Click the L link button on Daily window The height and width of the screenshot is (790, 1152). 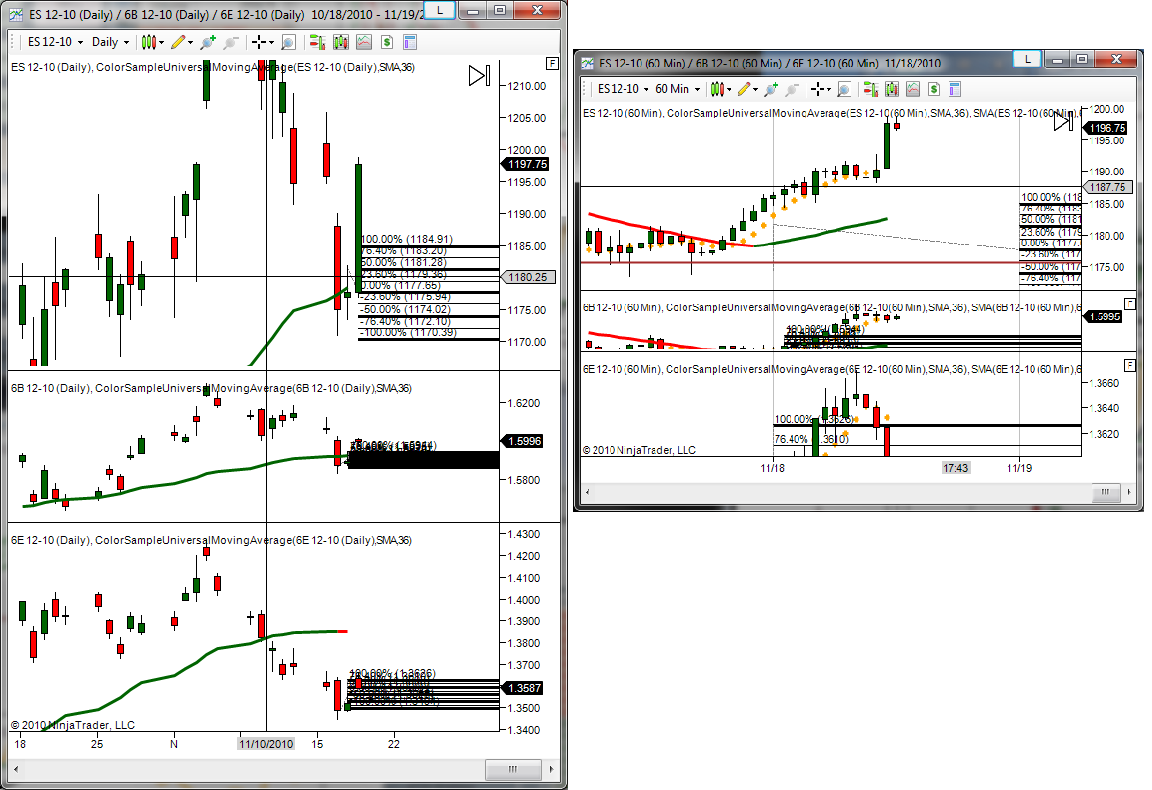pos(439,10)
